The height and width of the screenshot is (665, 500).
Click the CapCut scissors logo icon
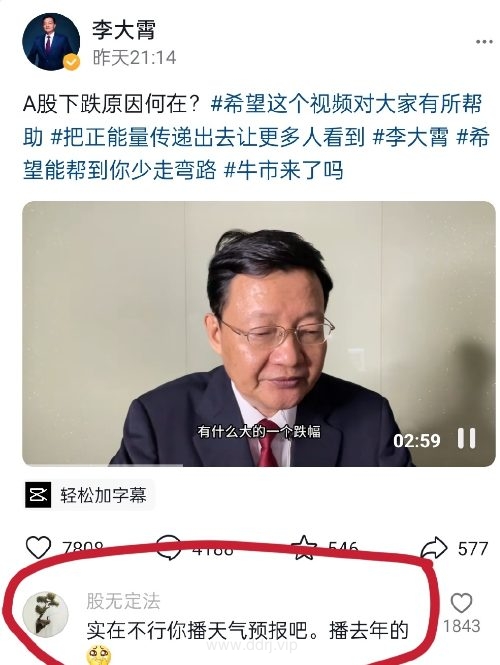pos(38,495)
